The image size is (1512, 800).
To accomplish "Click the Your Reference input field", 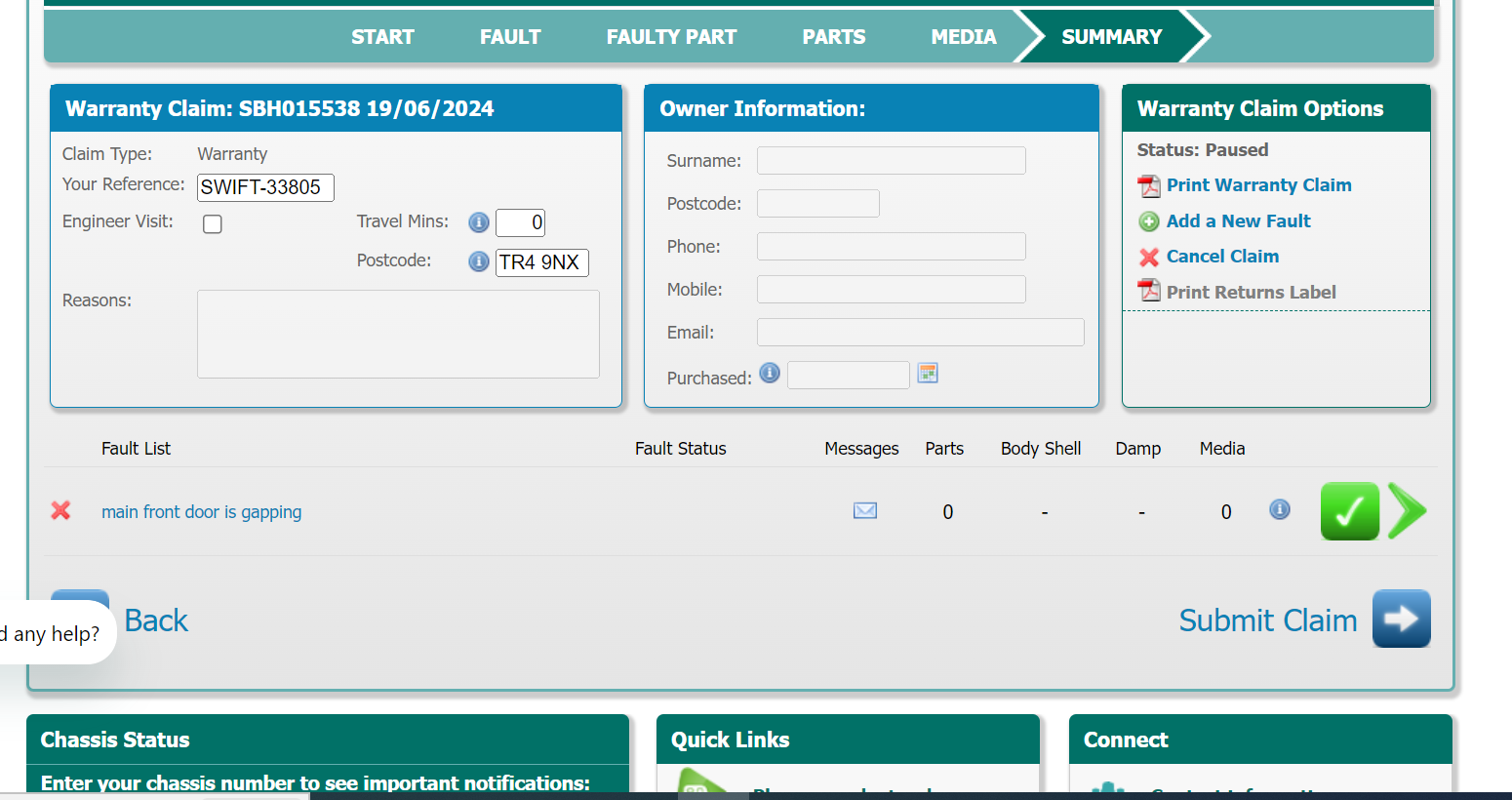I will pos(265,187).
